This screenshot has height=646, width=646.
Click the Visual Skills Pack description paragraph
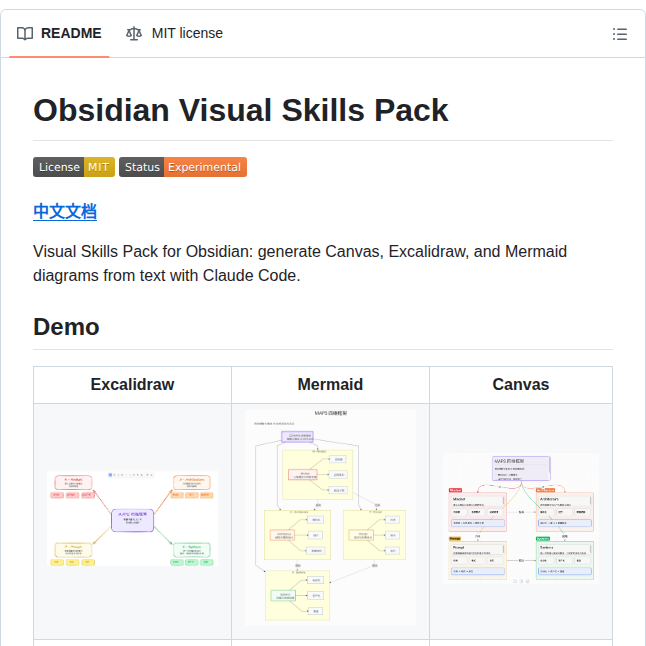[300, 263]
